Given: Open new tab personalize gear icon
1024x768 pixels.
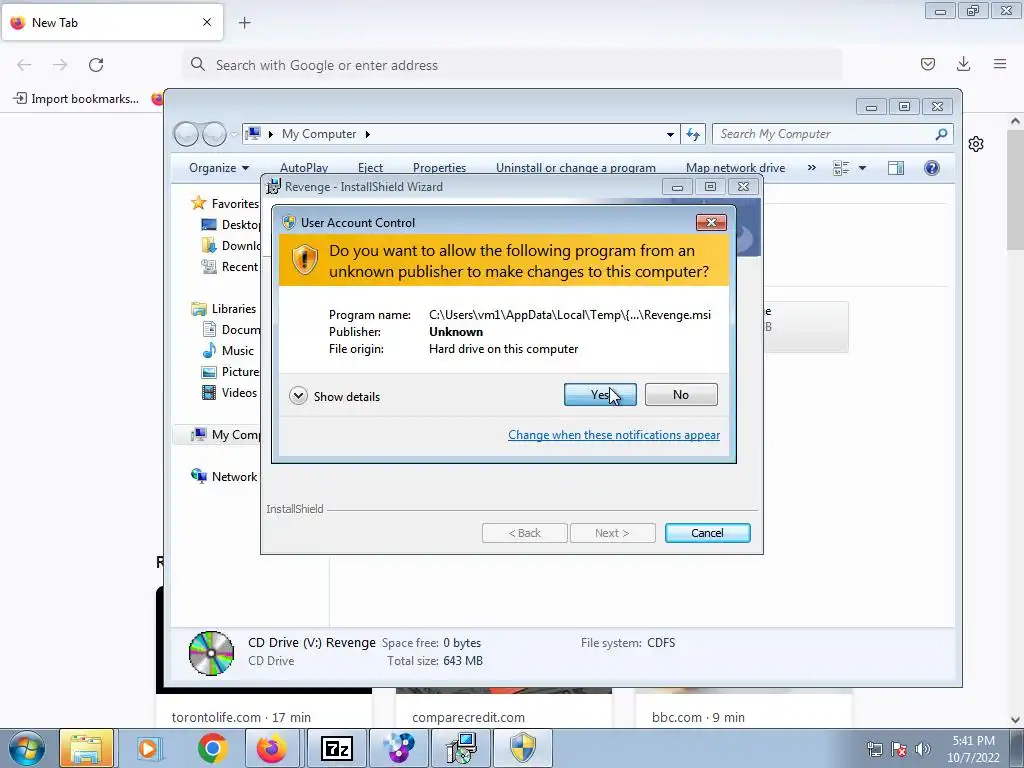Looking at the screenshot, I should click(976, 144).
